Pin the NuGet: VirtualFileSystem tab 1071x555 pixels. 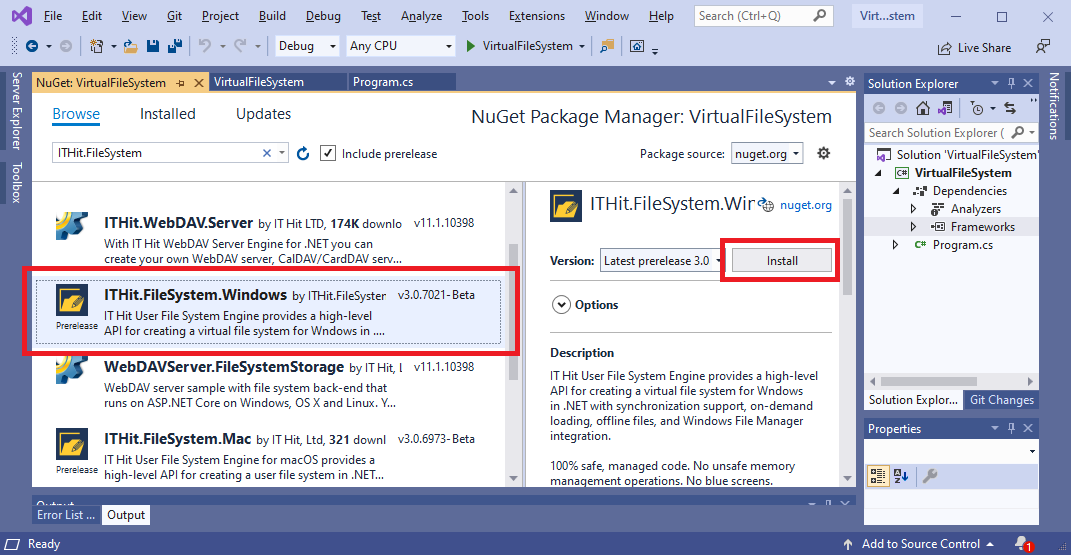[181, 82]
